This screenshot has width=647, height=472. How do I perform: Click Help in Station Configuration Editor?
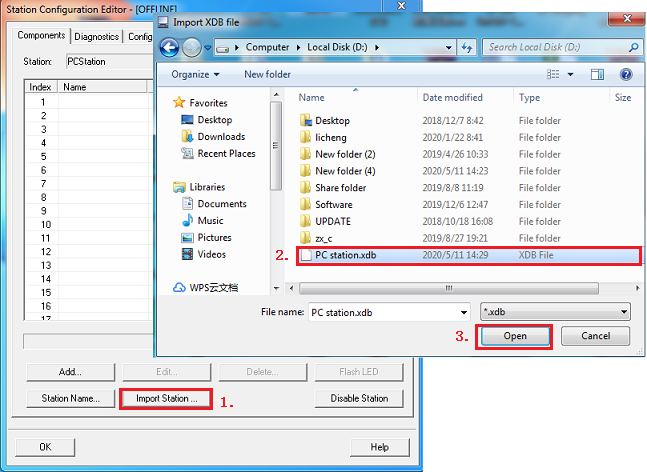[x=380, y=447]
